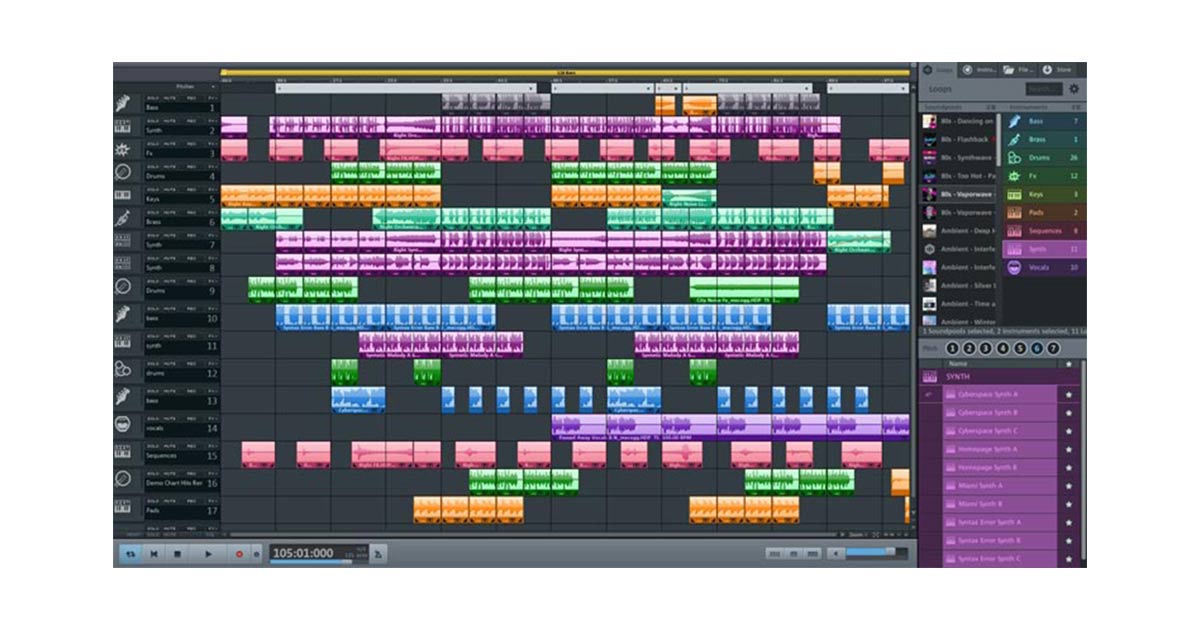This screenshot has width=1200, height=630.
Task: Click the drum icon on track 9
Action: tap(123, 287)
